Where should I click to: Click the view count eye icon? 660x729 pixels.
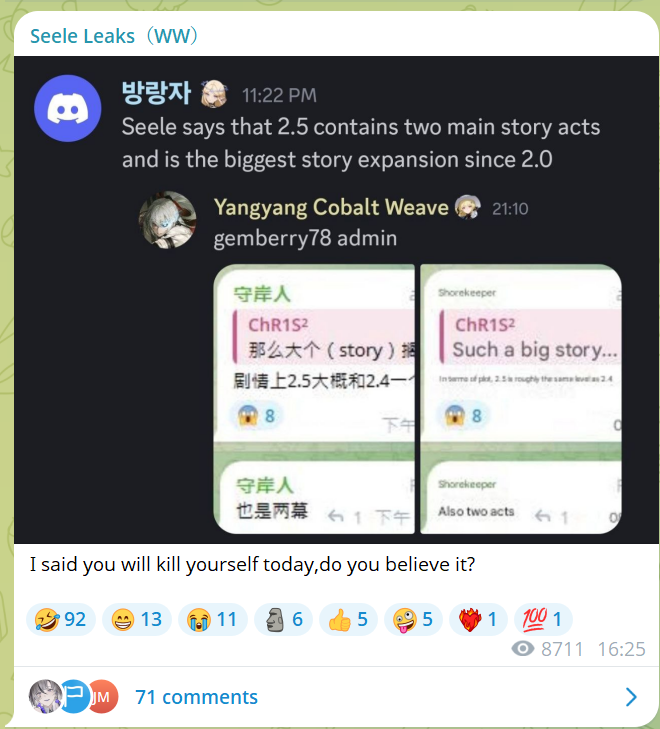pyautogui.click(x=523, y=648)
